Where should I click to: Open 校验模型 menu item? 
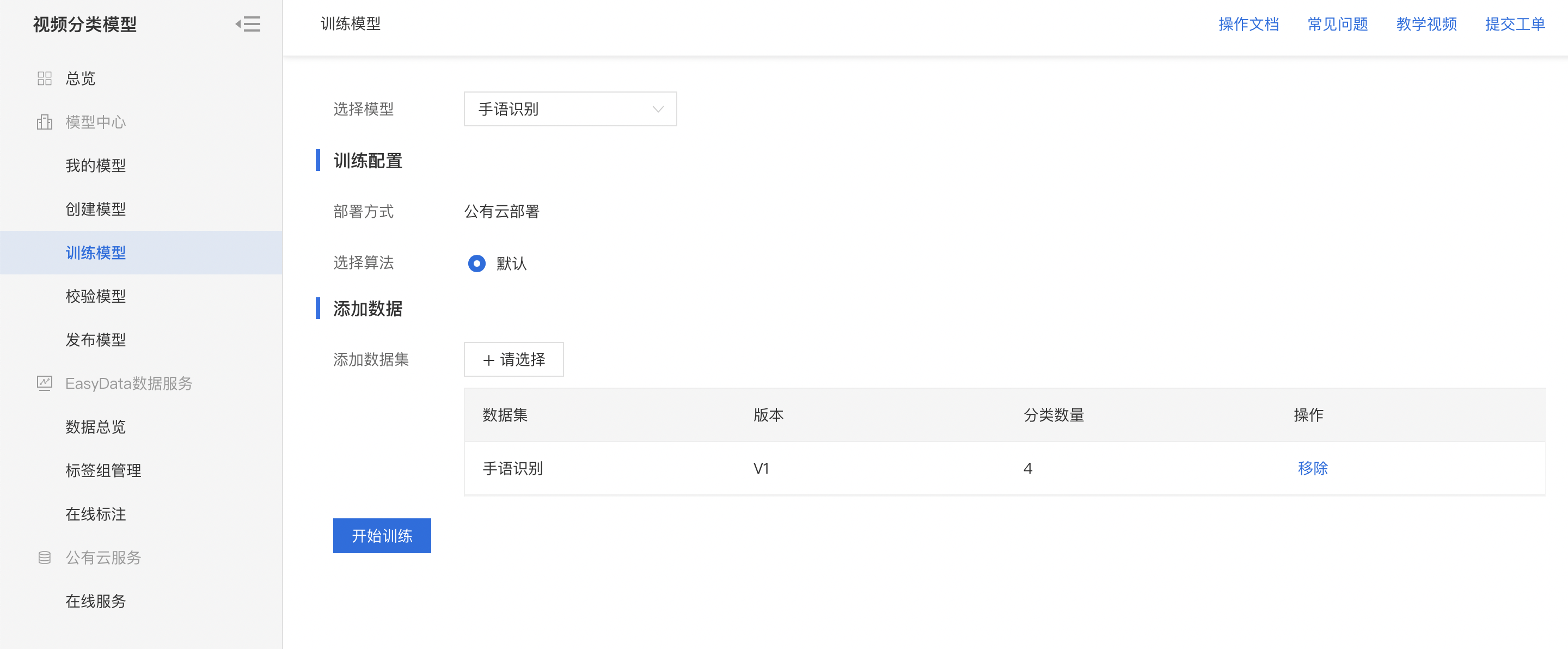click(x=96, y=296)
